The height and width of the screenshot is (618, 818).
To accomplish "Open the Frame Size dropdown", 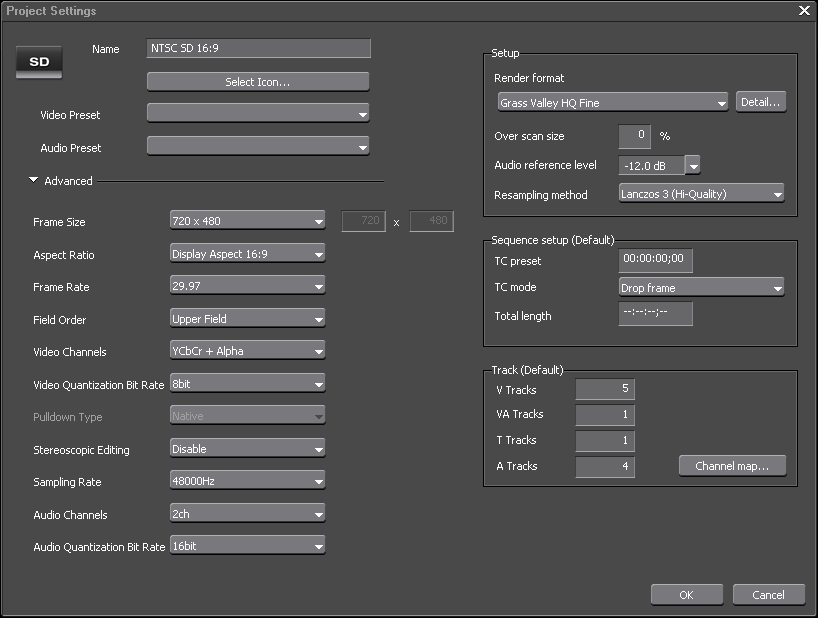I will click(x=248, y=222).
